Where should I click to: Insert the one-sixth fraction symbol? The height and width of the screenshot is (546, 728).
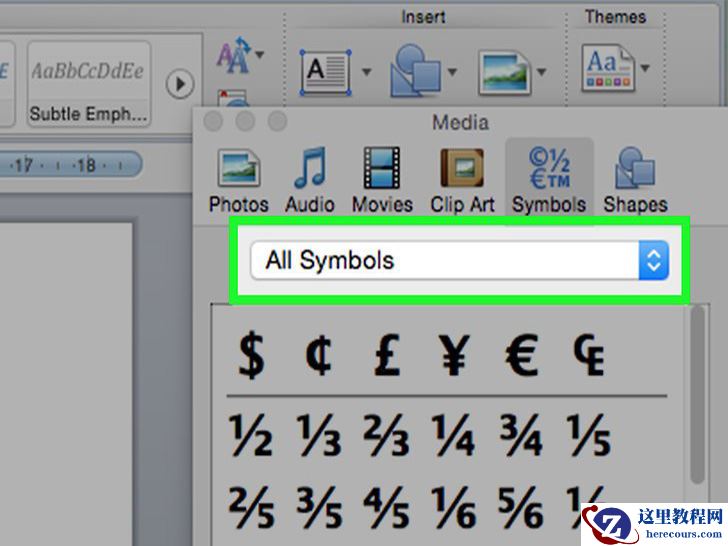[x=454, y=507]
